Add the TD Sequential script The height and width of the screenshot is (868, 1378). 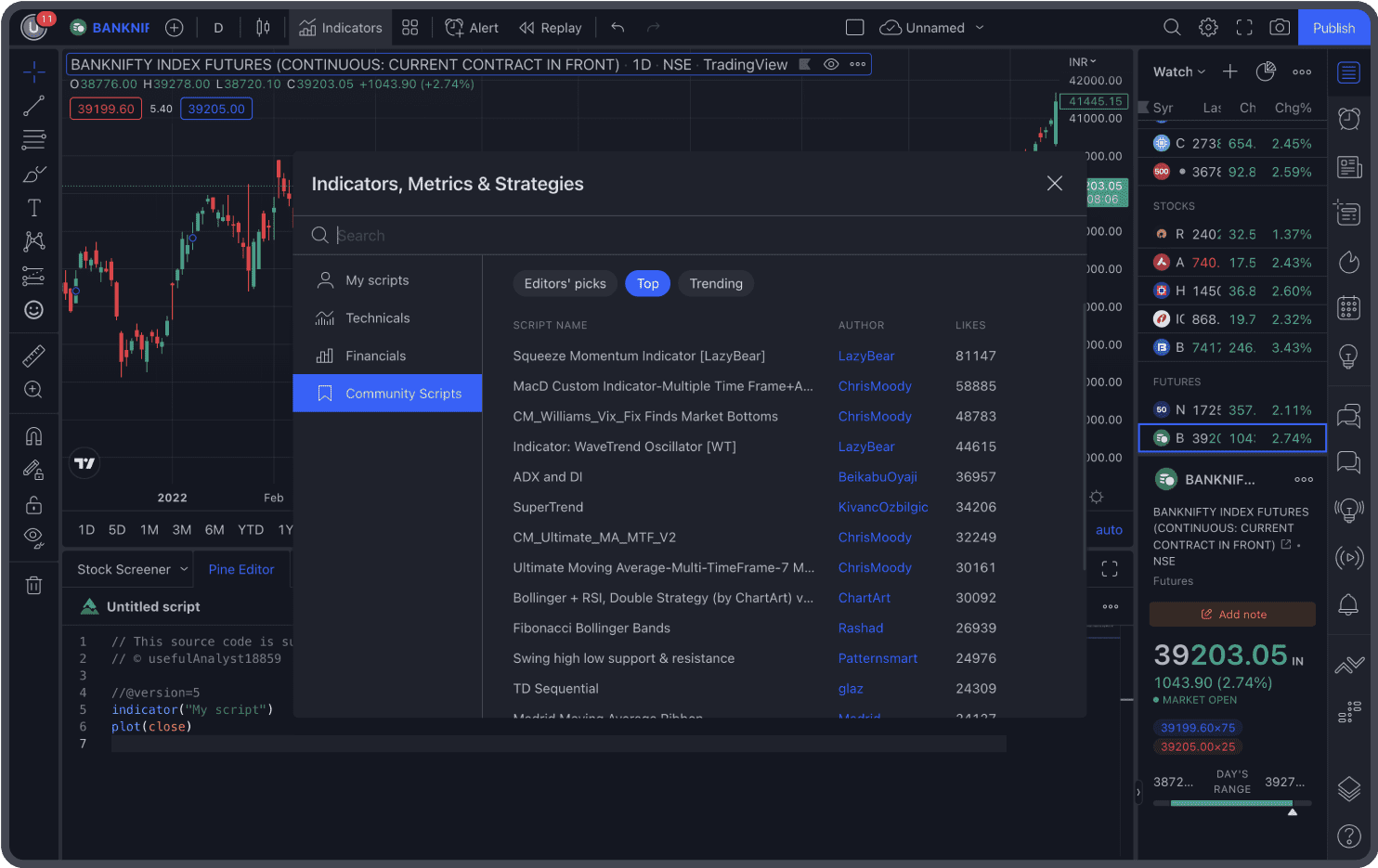(555, 689)
